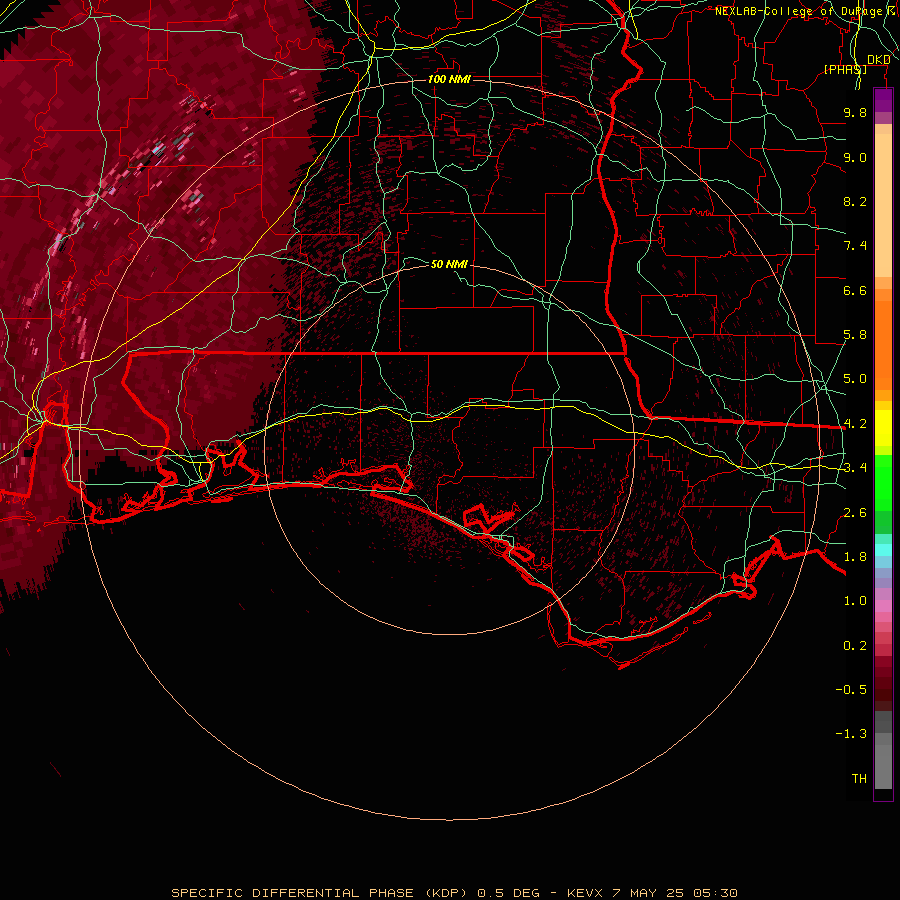Select the yellow band of the color bar
Screen dimensions: 900x900
pyautogui.click(x=883, y=428)
